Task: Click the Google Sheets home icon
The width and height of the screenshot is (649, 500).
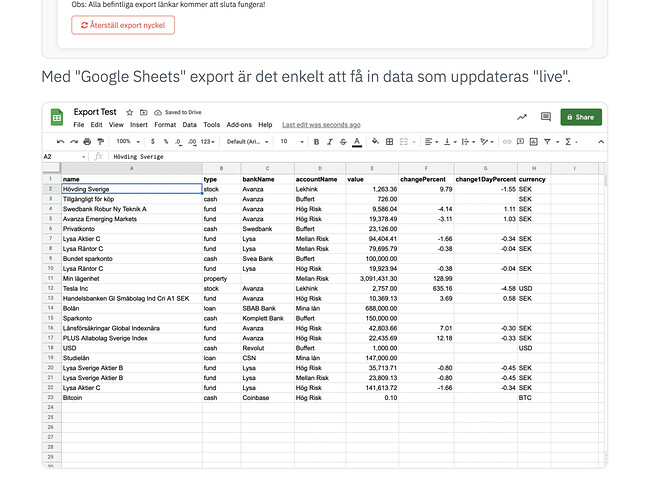Action: [x=57, y=117]
